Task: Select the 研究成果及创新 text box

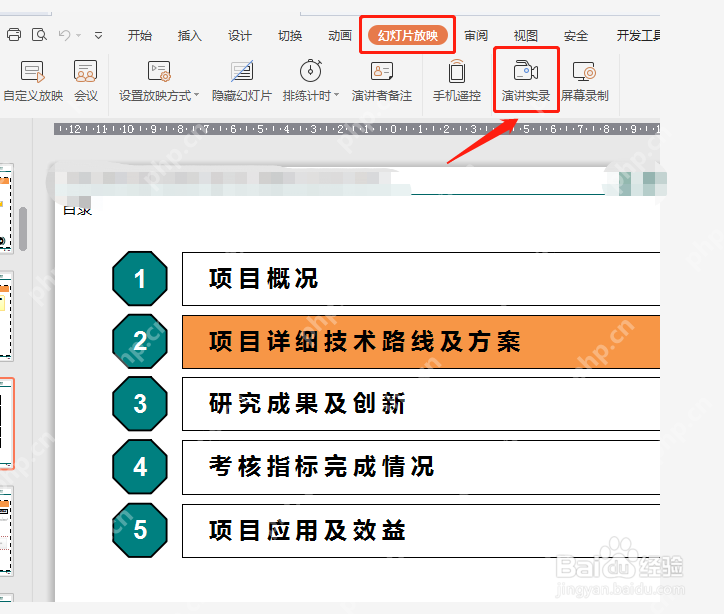Action: click(x=421, y=404)
